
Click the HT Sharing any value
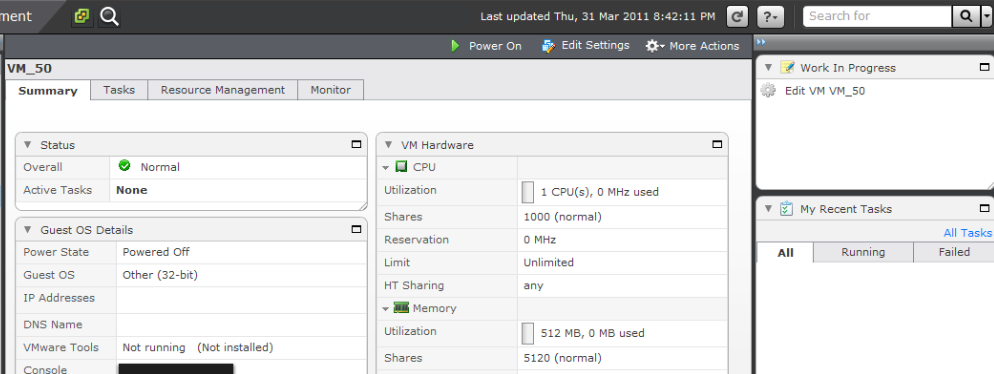click(x=533, y=286)
